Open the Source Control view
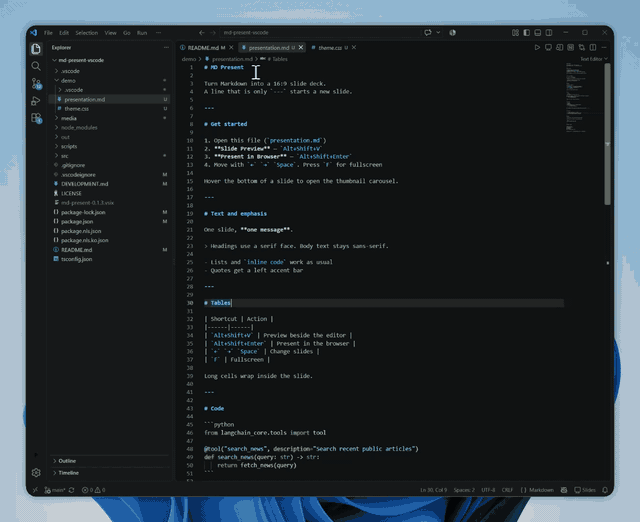This screenshot has height=522, width=640. pyautogui.click(x=36, y=83)
